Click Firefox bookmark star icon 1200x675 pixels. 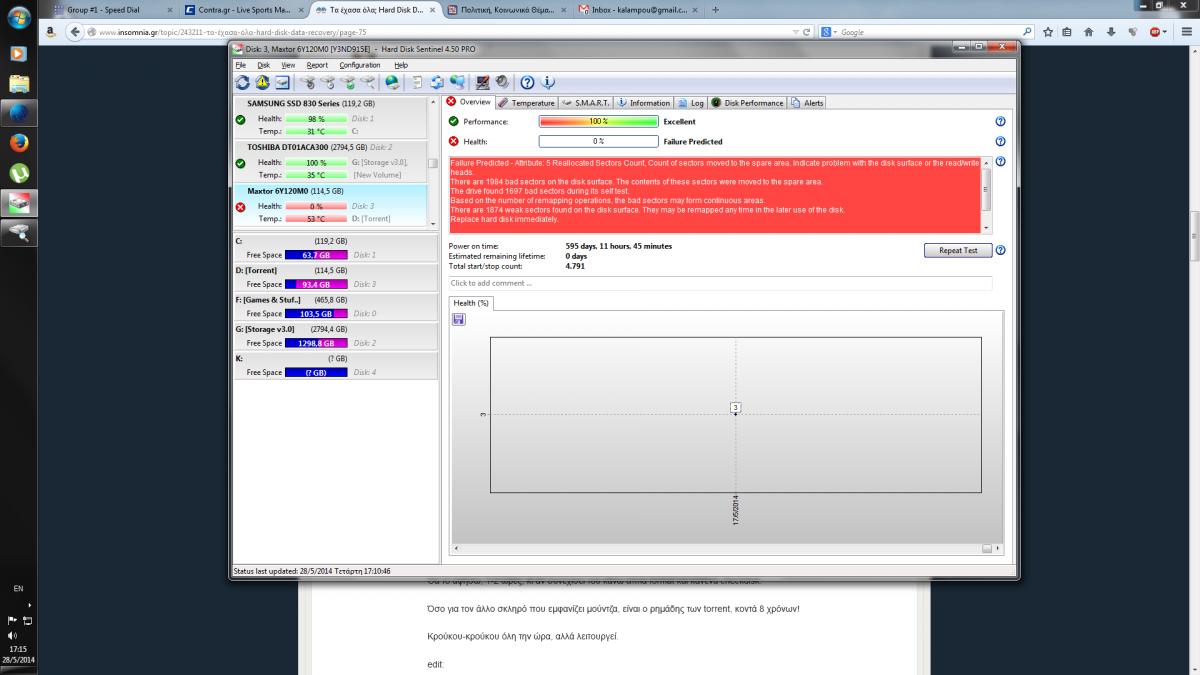1047,32
